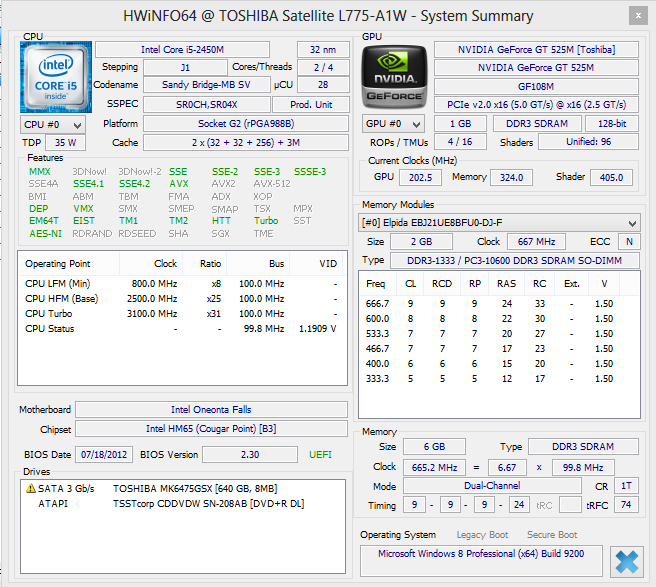Click the module clock 667 MHz field
The height and width of the screenshot is (587, 656).
point(536,241)
